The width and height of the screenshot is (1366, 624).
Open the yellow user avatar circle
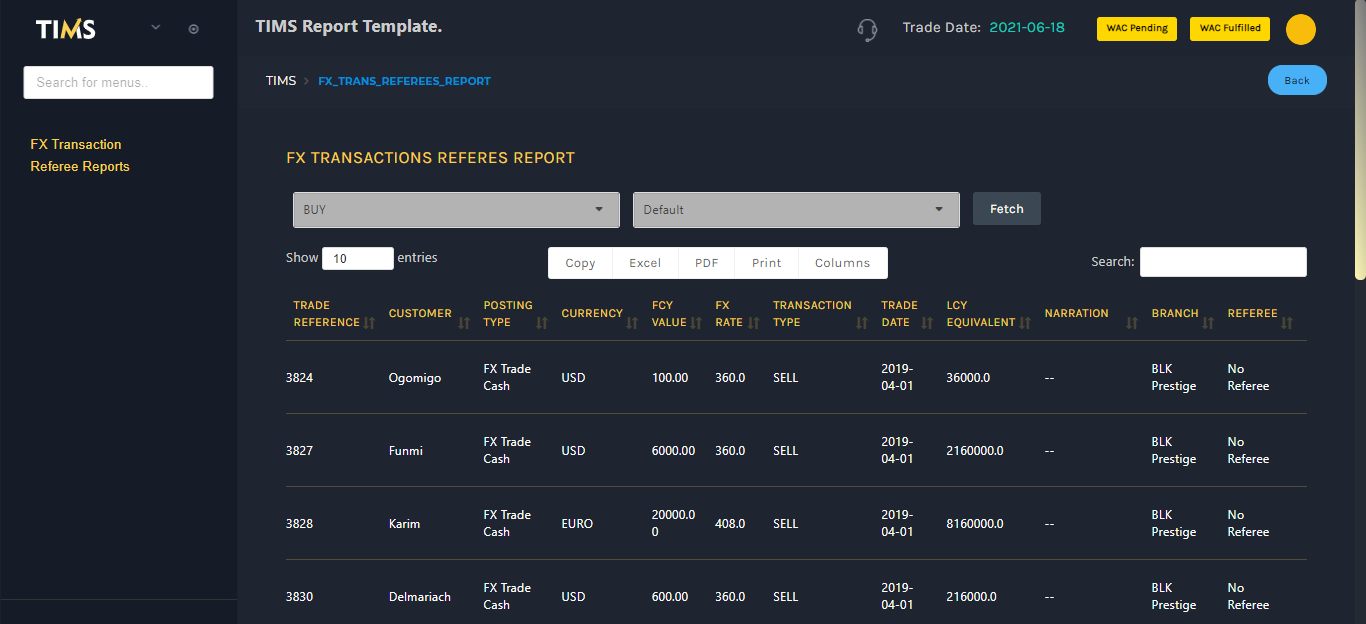[x=1300, y=30]
